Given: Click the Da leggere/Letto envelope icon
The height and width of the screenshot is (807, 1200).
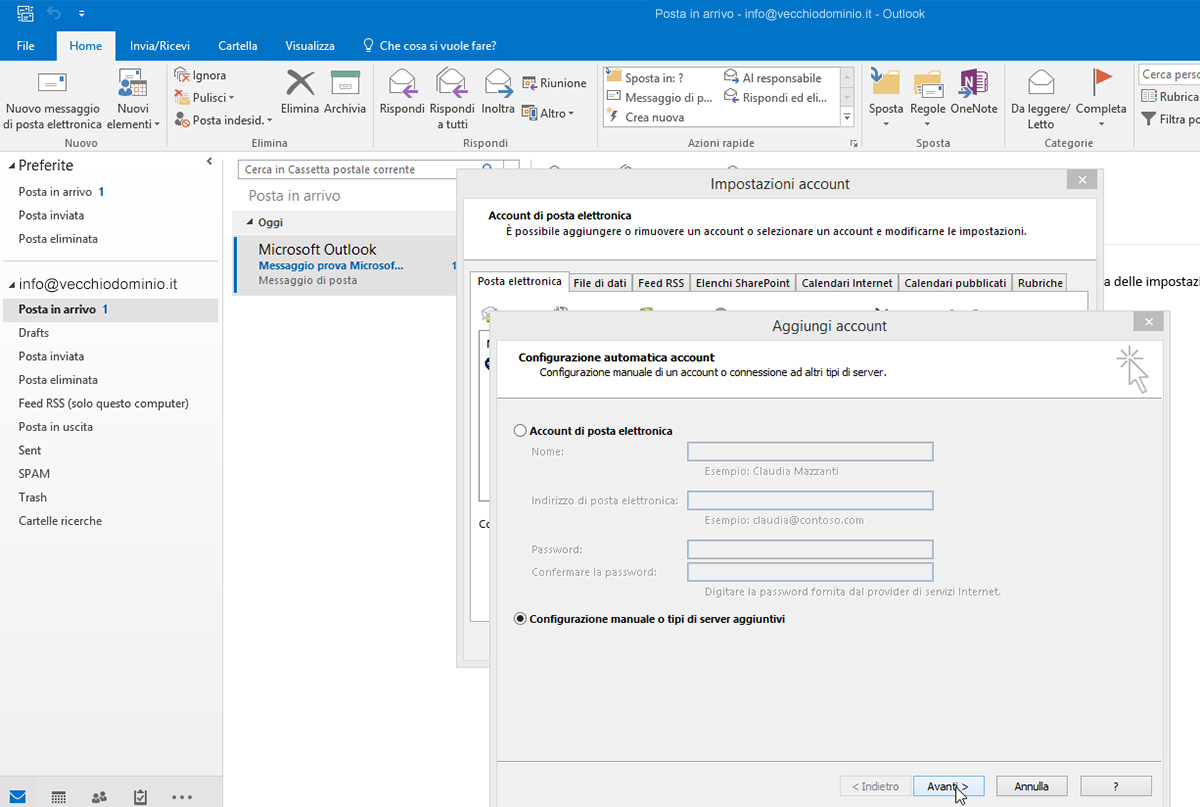Looking at the screenshot, I should click(1041, 82).
